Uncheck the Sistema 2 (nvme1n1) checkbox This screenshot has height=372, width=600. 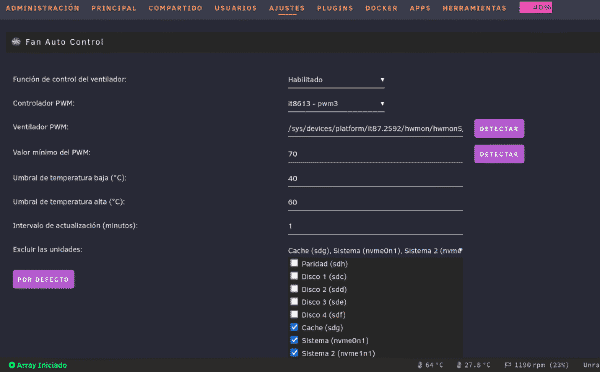tap(294, 353)
